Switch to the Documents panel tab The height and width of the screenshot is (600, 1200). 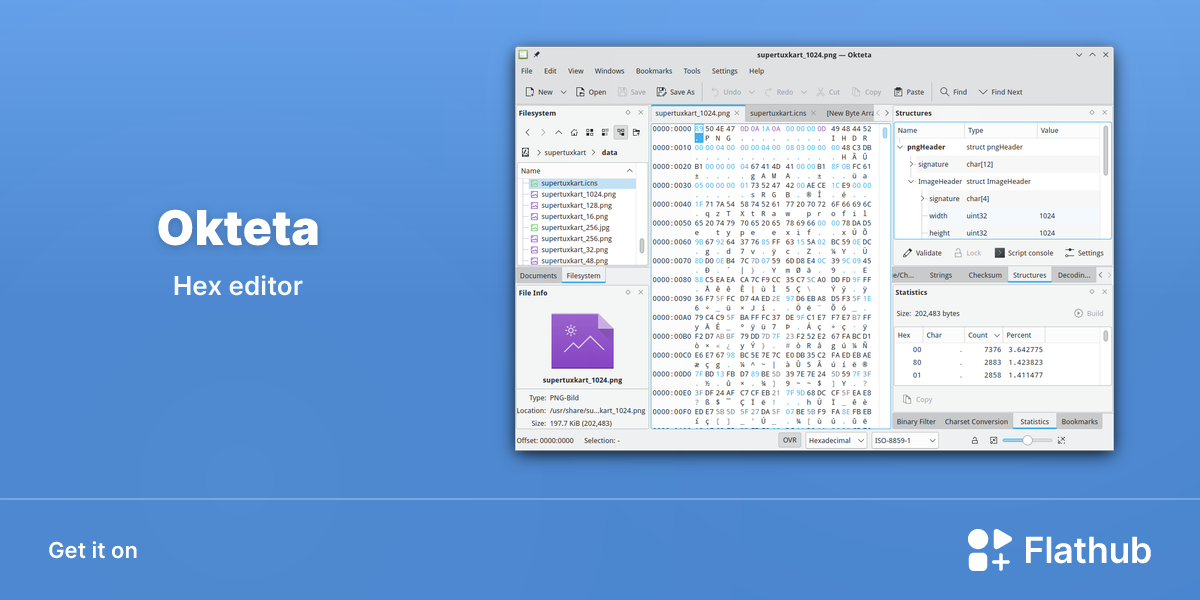(538, 275)
